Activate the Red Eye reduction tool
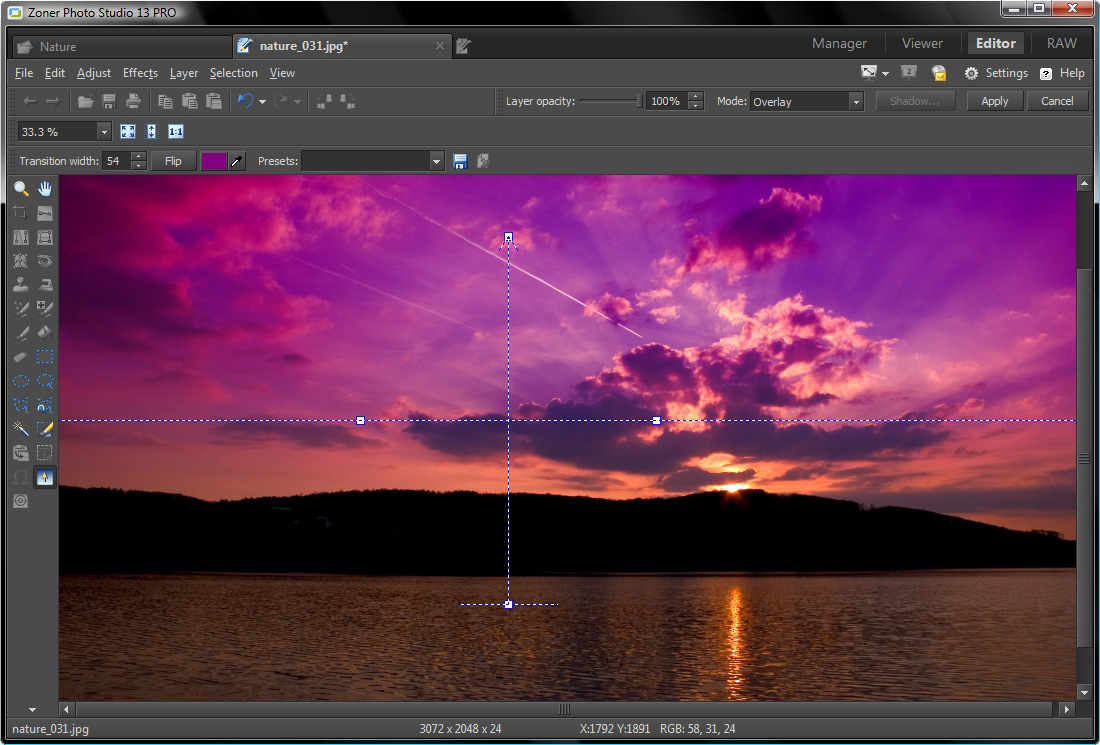1100x745 pixels. [45, 261]
